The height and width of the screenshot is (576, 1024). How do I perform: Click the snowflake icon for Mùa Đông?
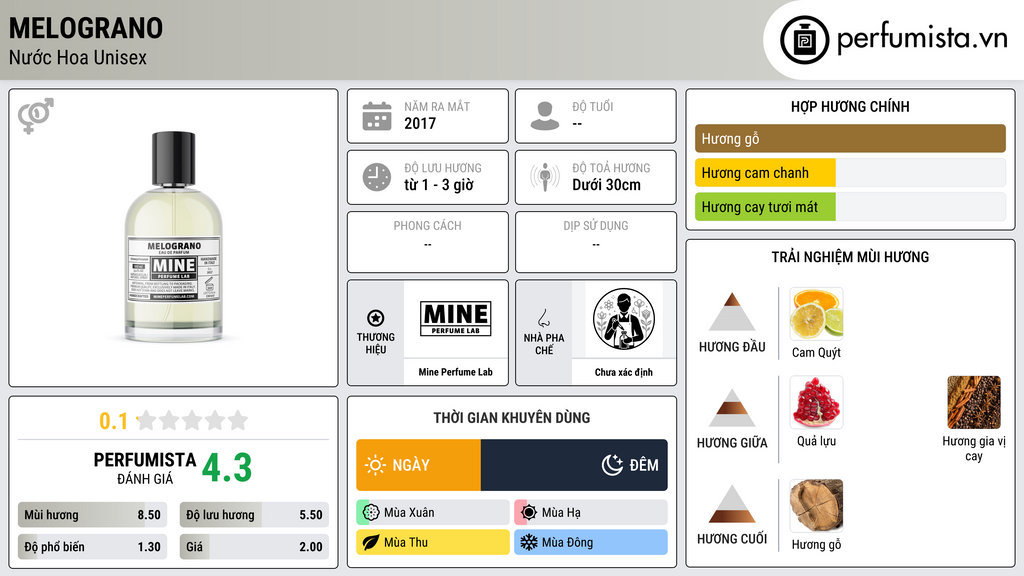tap(529, 542)
